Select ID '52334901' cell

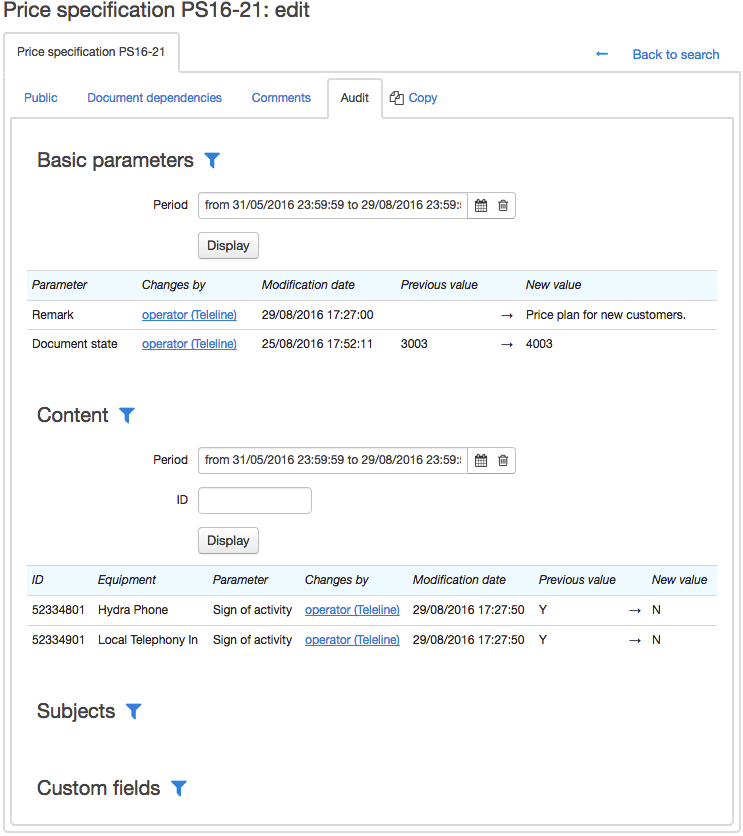pyautogui.click(x=58, y=639)
